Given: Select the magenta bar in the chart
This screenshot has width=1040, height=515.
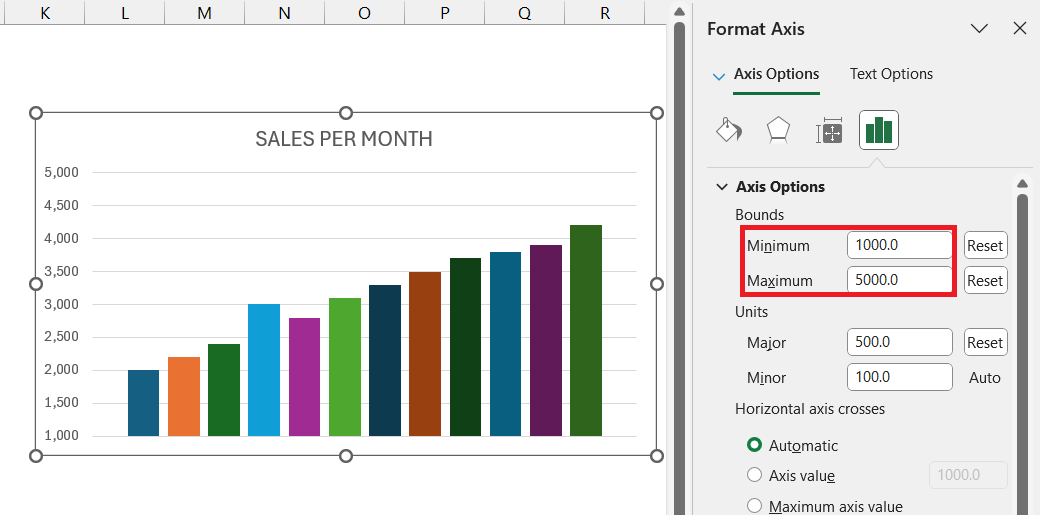Looking at the screenshot, I should 304,377.
